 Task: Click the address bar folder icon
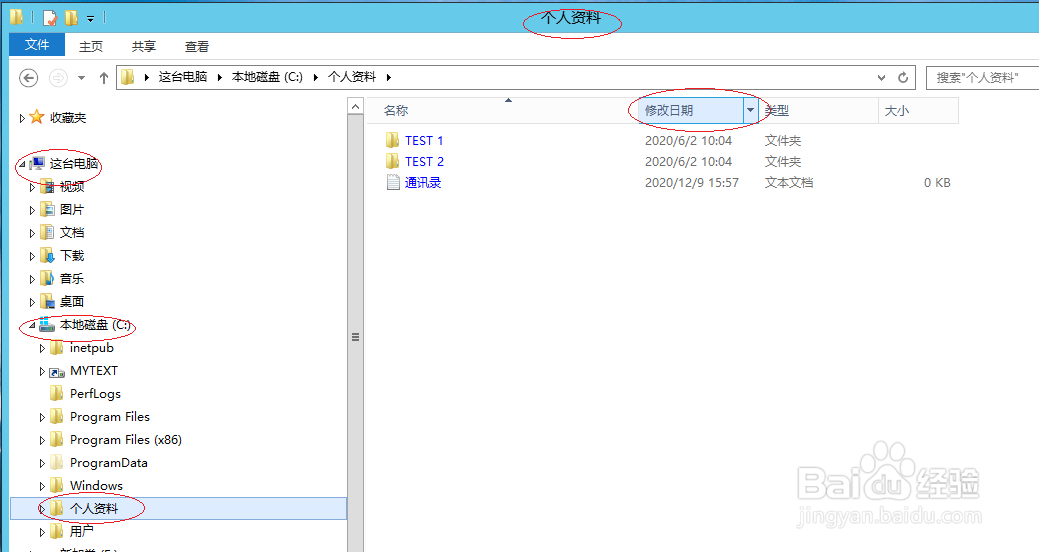128,78
